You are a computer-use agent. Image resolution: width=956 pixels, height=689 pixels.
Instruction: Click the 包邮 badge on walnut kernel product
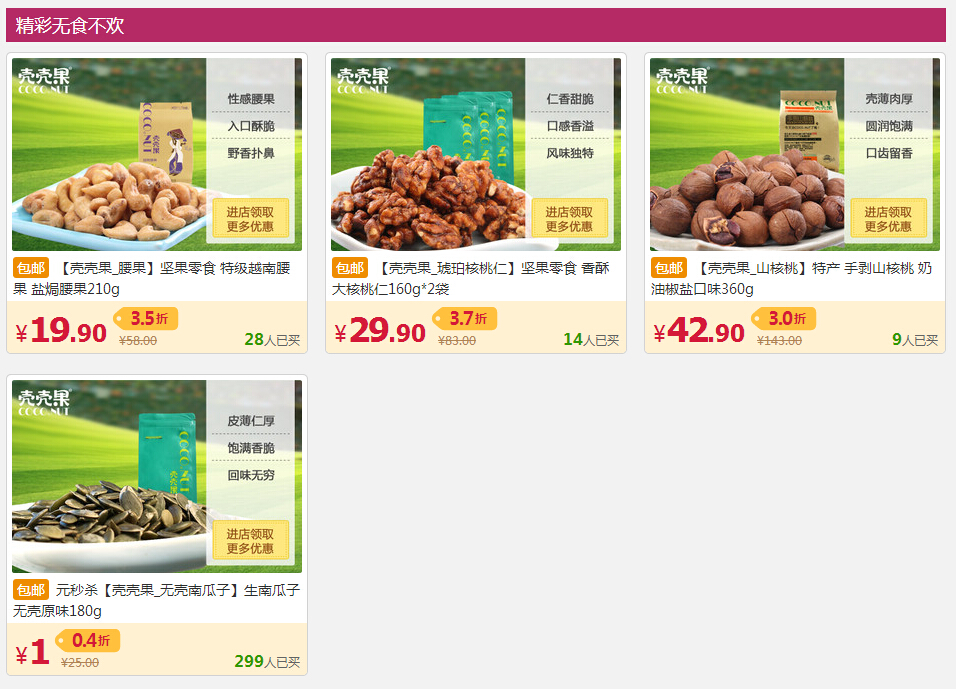click(350, 268)
